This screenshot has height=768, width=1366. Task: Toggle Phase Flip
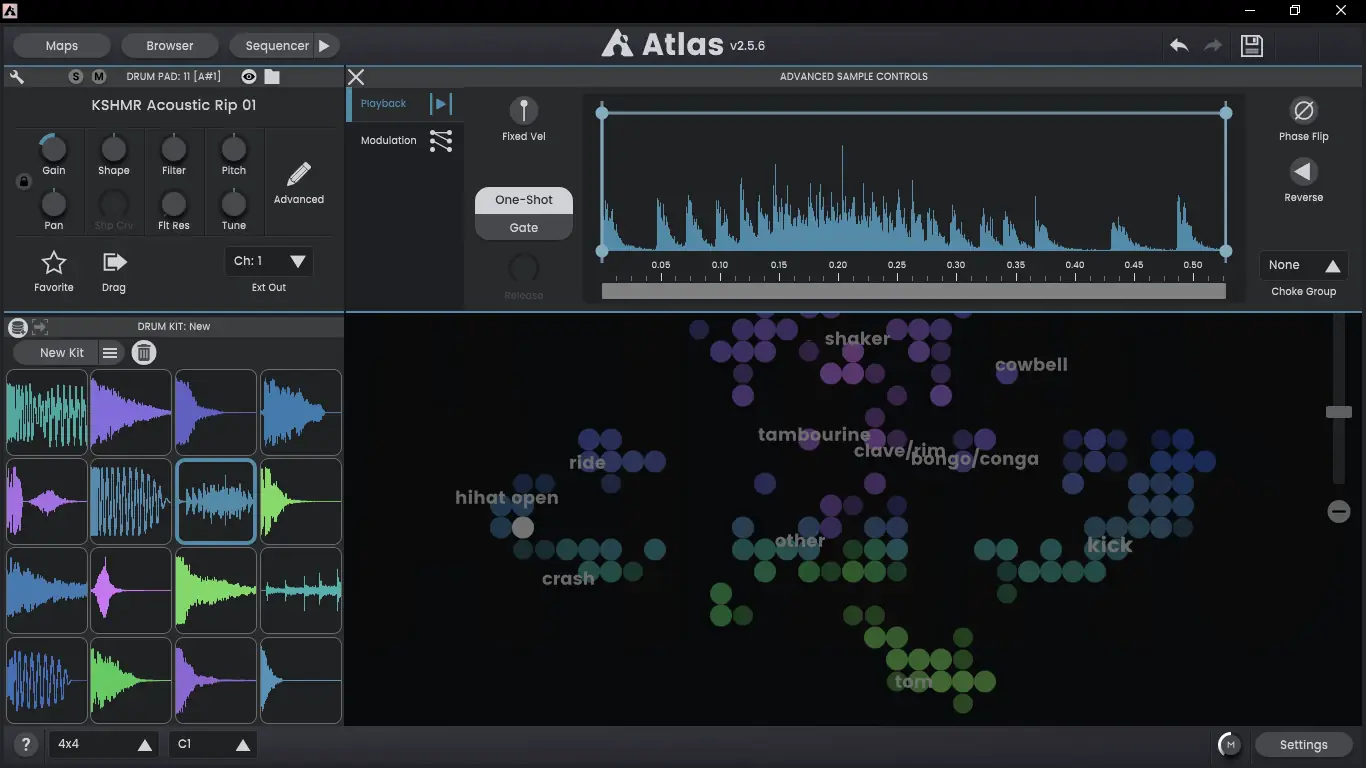pos(1304,110)
